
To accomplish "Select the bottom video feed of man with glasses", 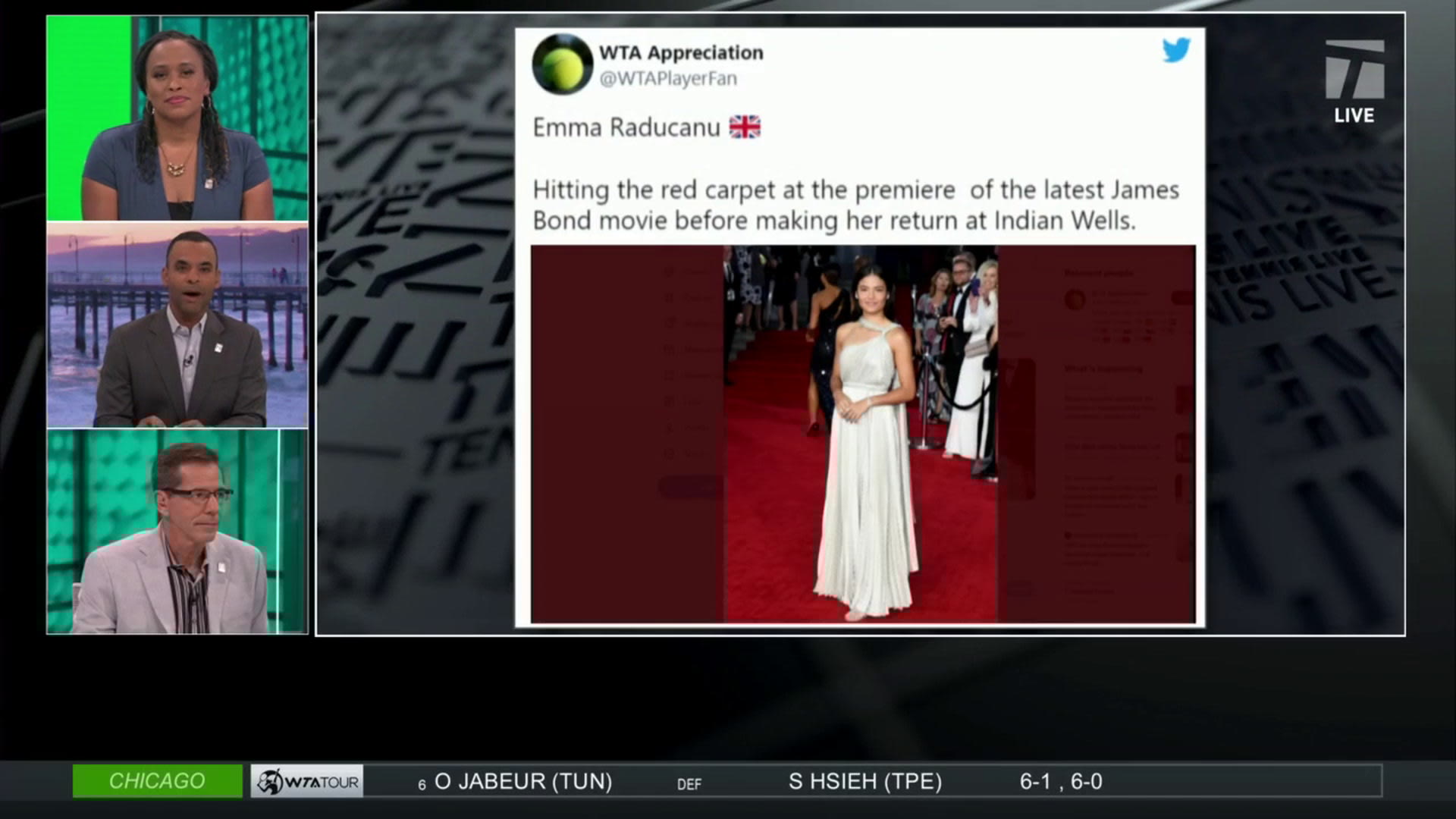I will click(x=177, y=532).
